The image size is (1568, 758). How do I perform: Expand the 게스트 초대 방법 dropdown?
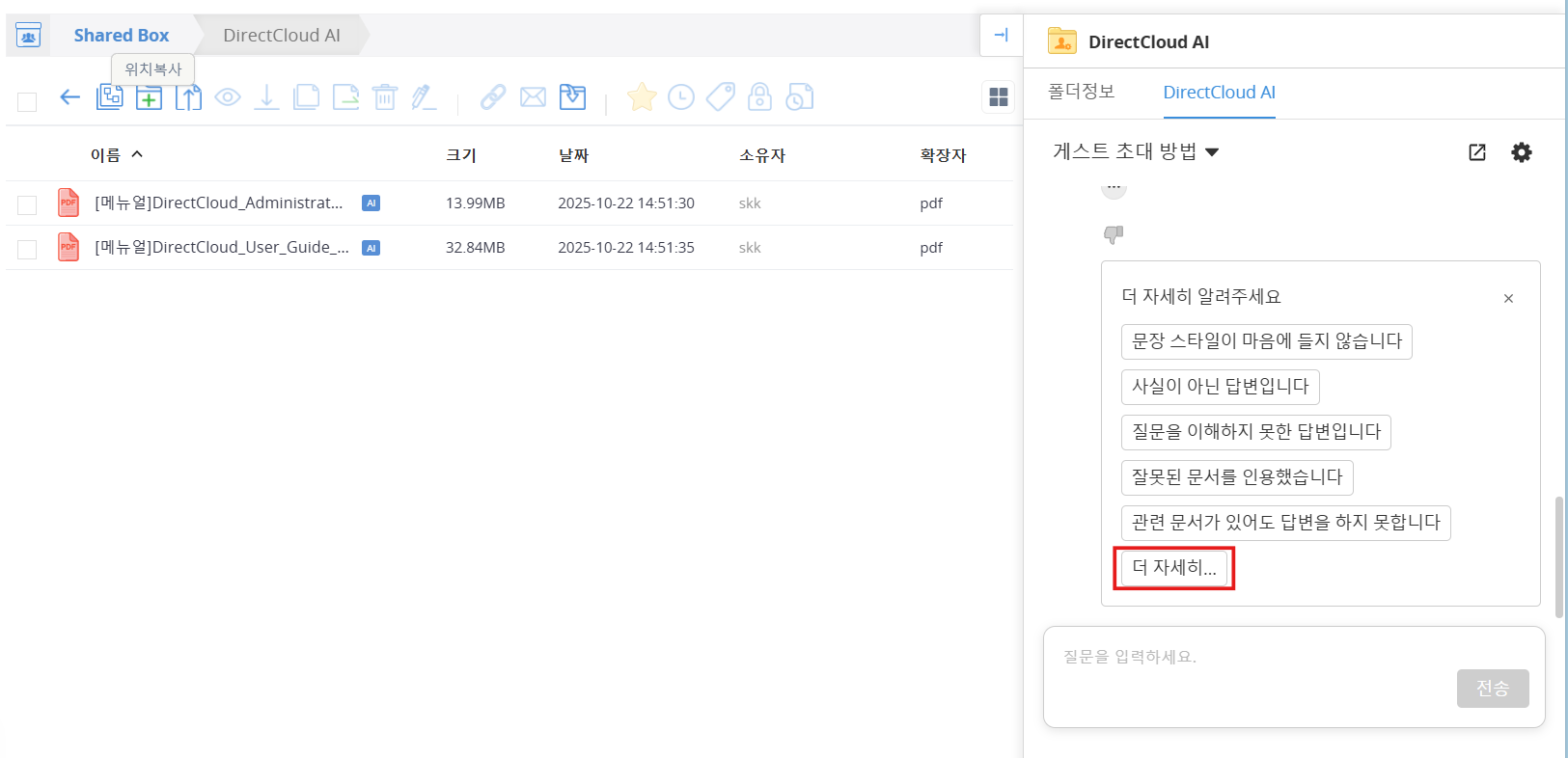(x=1136, y=152)
